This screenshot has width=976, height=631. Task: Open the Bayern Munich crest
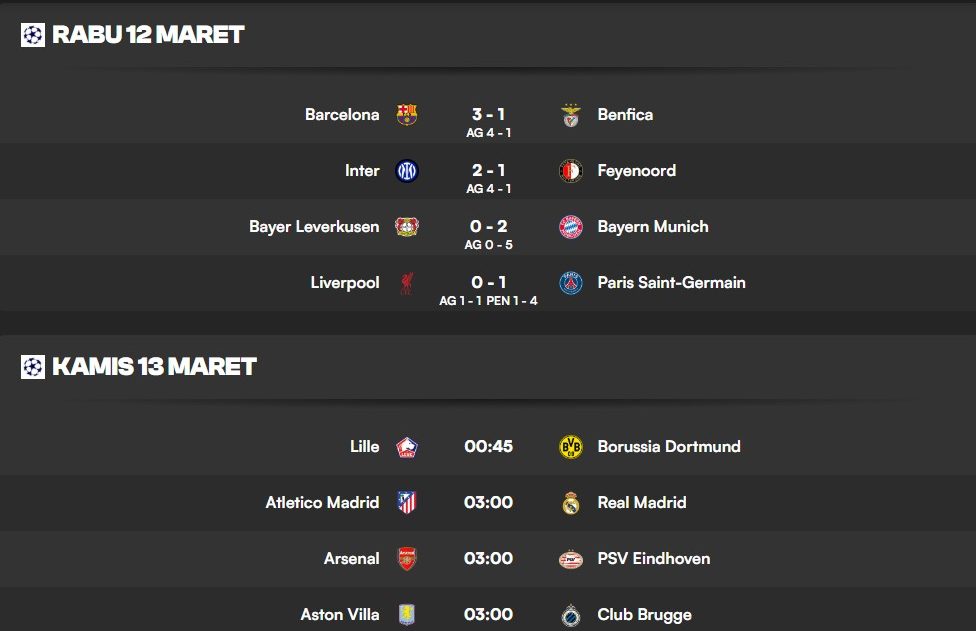tap(571, 227)
